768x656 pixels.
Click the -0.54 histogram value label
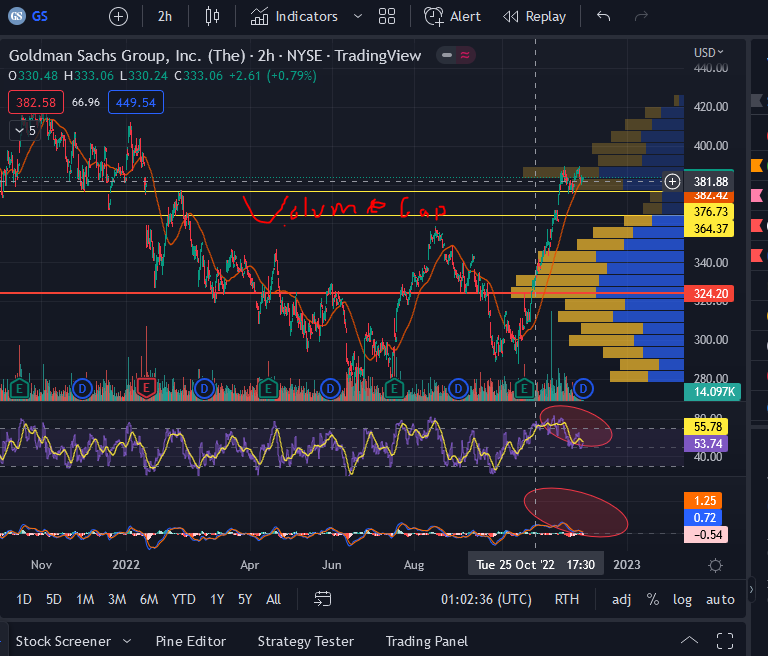(x=706, y=535)
